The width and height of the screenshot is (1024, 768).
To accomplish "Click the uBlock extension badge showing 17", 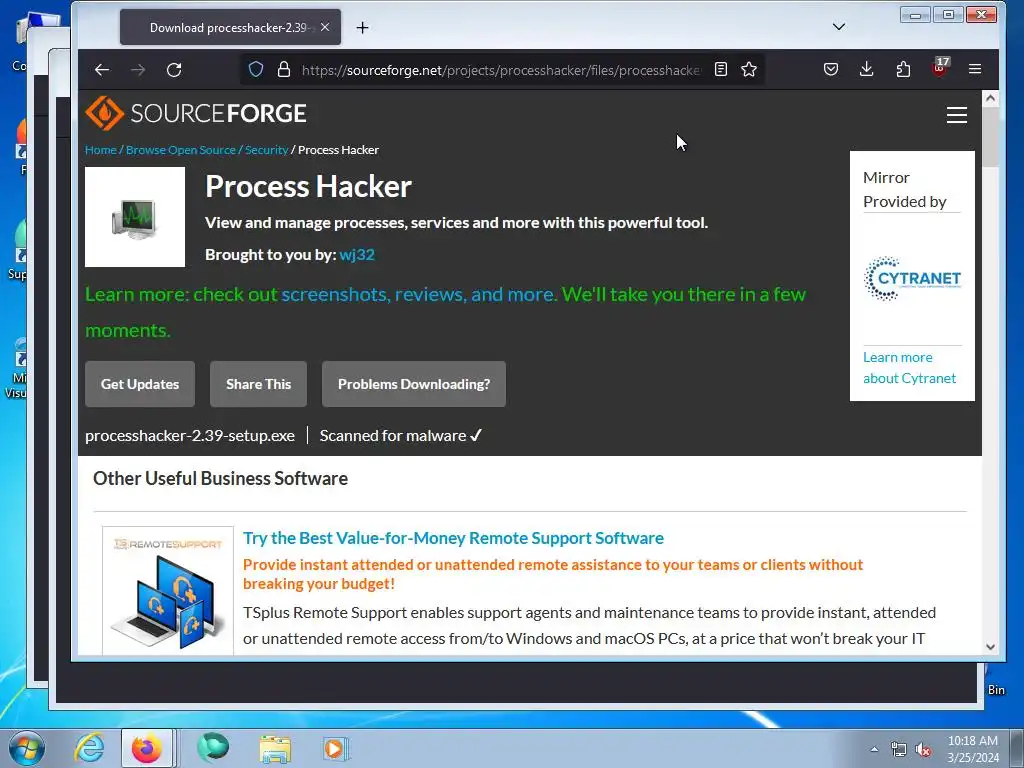I will 940,67.
